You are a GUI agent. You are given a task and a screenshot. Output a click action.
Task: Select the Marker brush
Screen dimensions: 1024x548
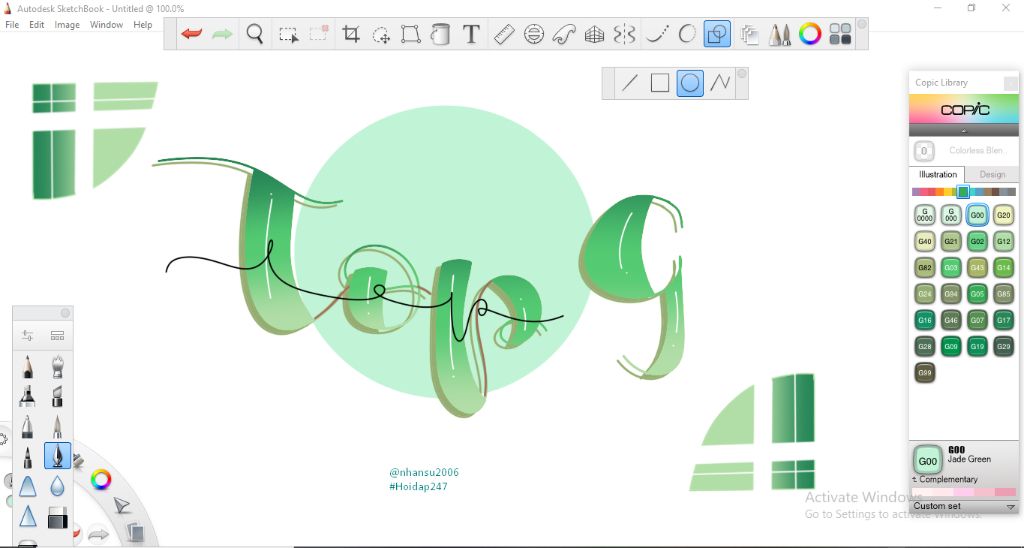pyautogui.click(x=27, y=396)
